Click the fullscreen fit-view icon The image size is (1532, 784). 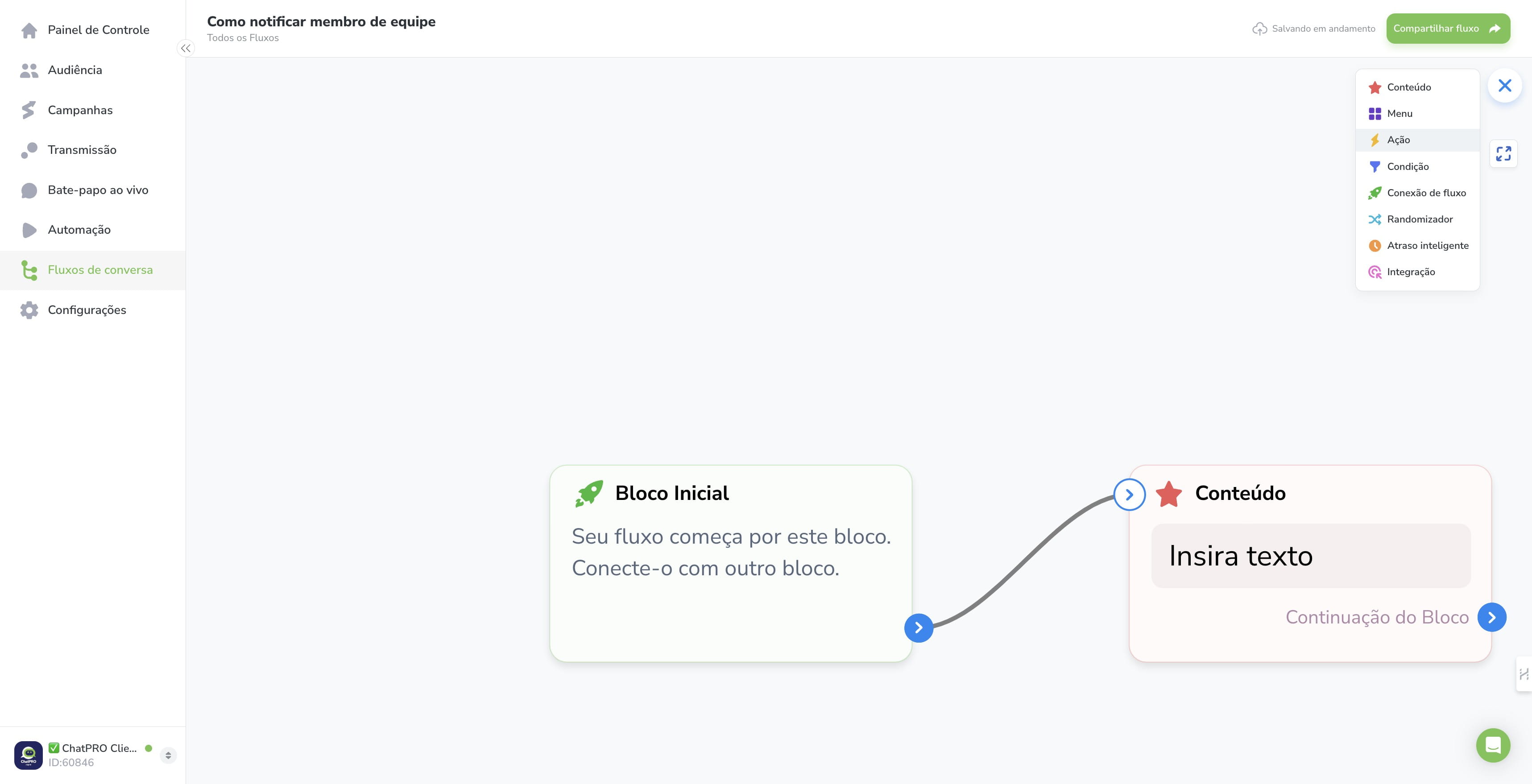point(1503,154)
